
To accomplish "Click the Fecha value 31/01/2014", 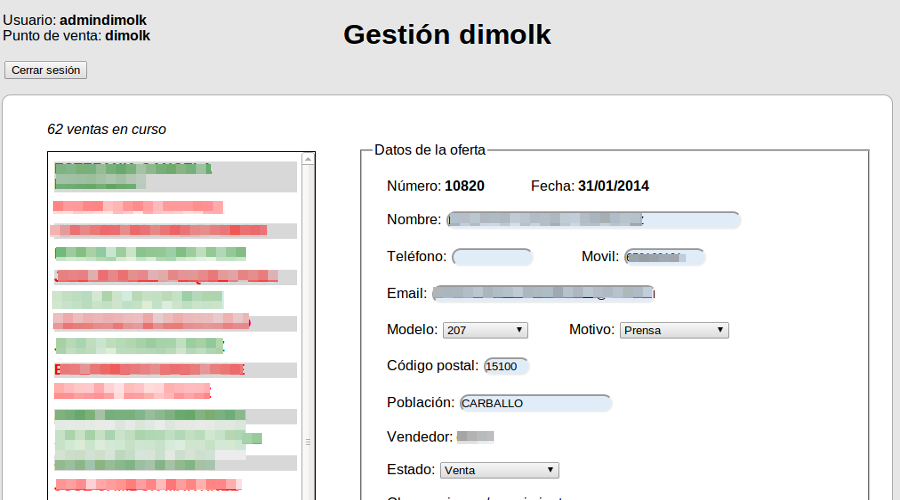I will click(x=613, y=186).
